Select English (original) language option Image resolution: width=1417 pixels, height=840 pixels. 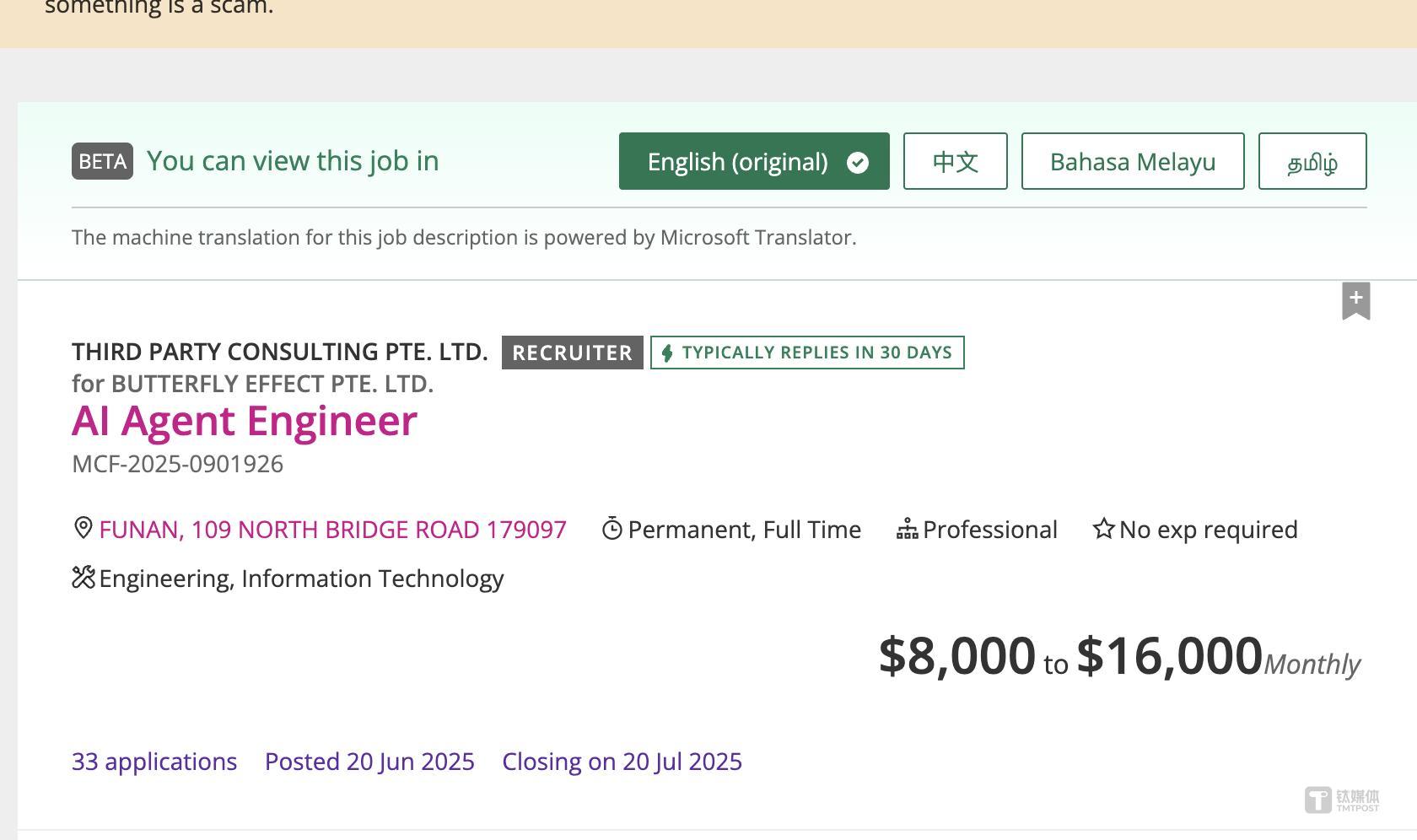coord(754,161)
